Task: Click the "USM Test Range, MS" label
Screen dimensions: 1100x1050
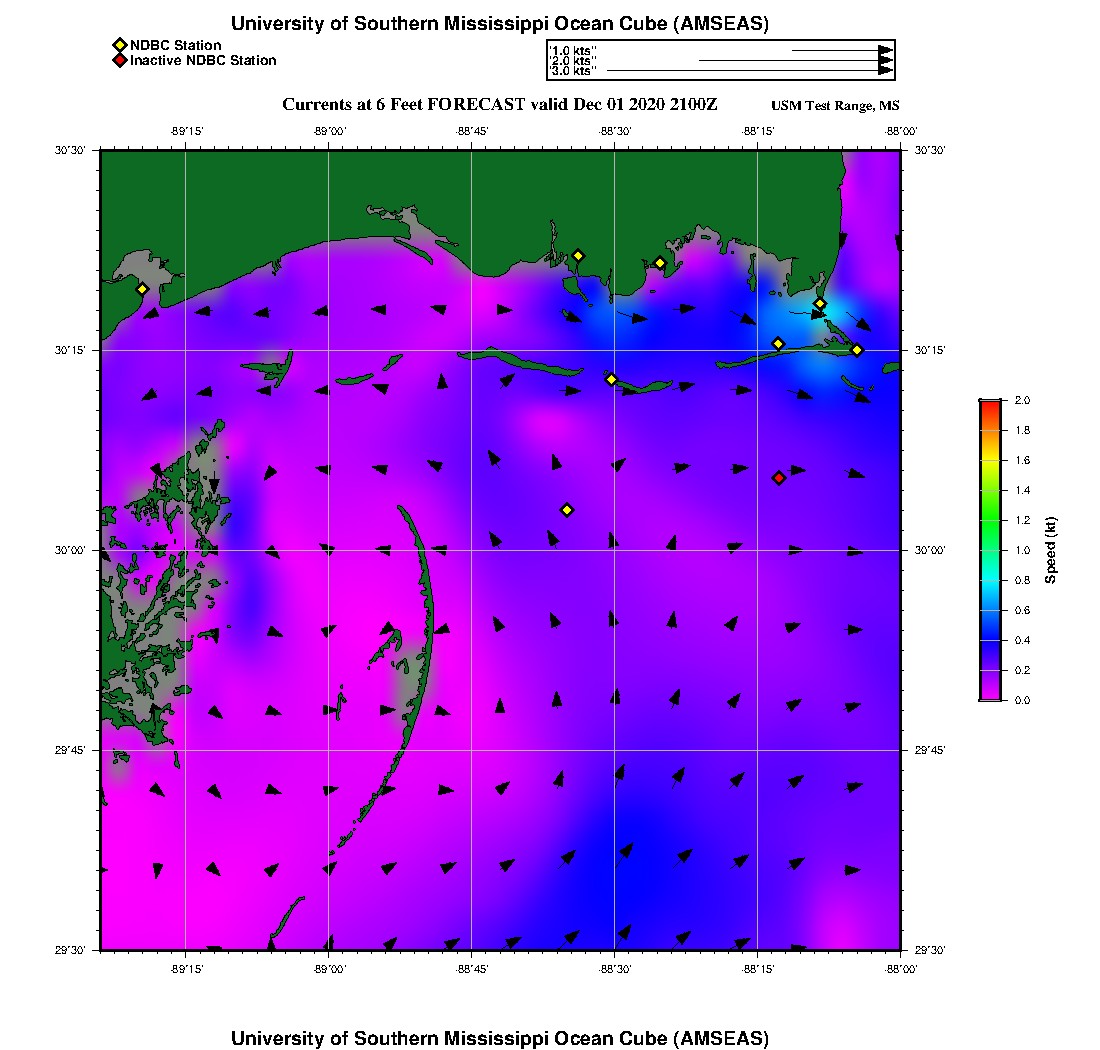Action: click(835, 106)
